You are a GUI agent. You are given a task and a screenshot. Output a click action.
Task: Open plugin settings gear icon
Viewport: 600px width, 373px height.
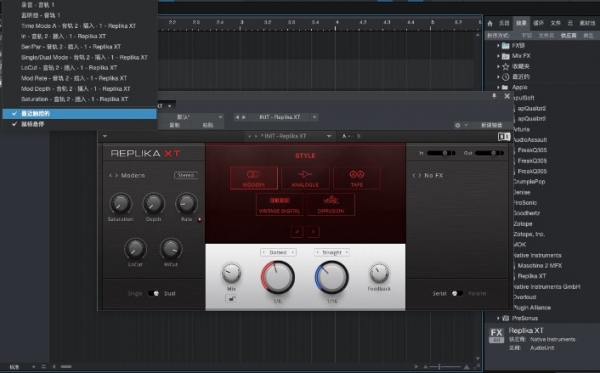(x=457, y=125)
